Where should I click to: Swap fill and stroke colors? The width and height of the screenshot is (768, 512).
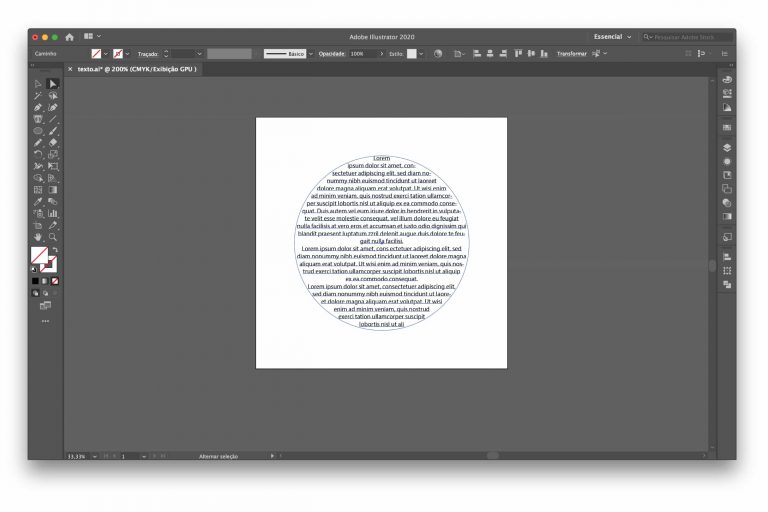55,250
